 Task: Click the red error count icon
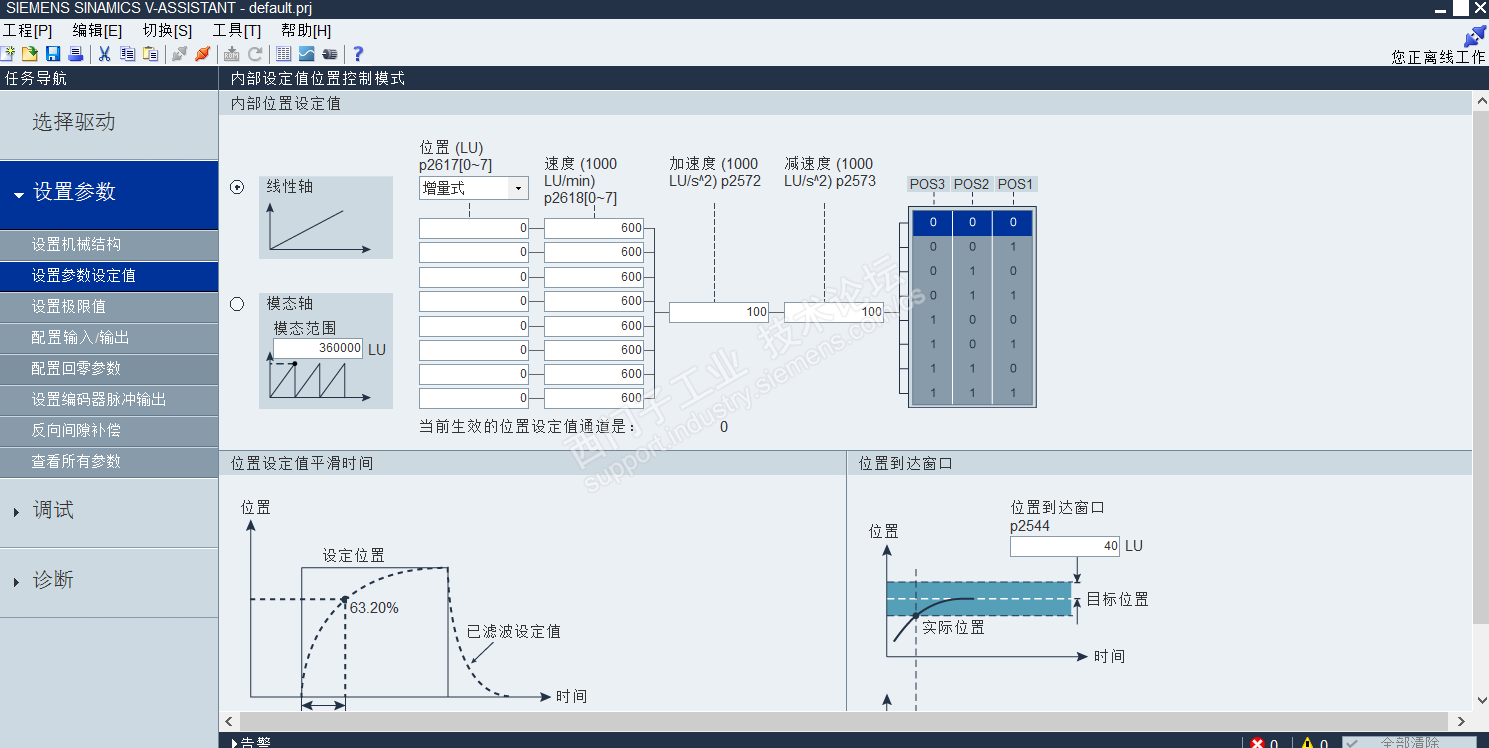pos(1258,743)
